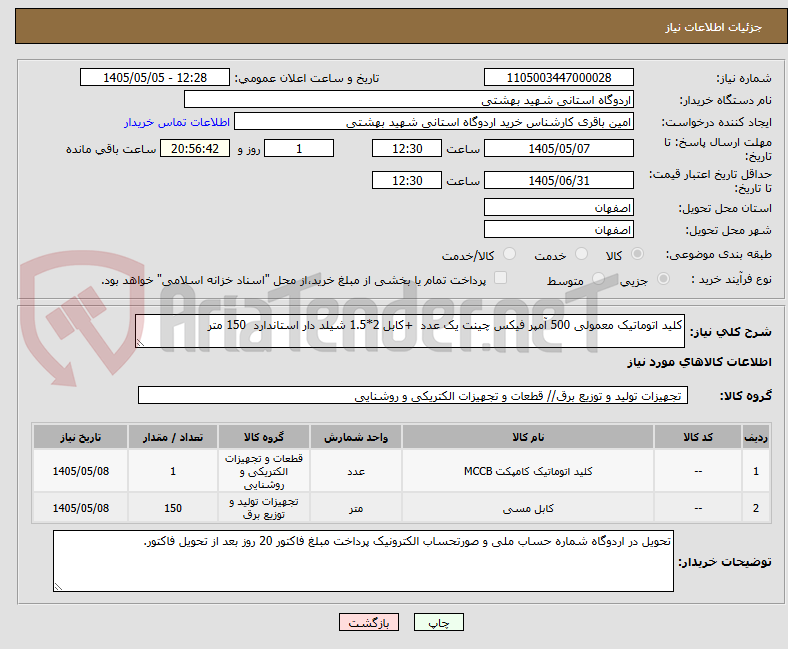Click the delivery city field اصفهان
This screenshot has width=788, height=649.
coord(559,229)
